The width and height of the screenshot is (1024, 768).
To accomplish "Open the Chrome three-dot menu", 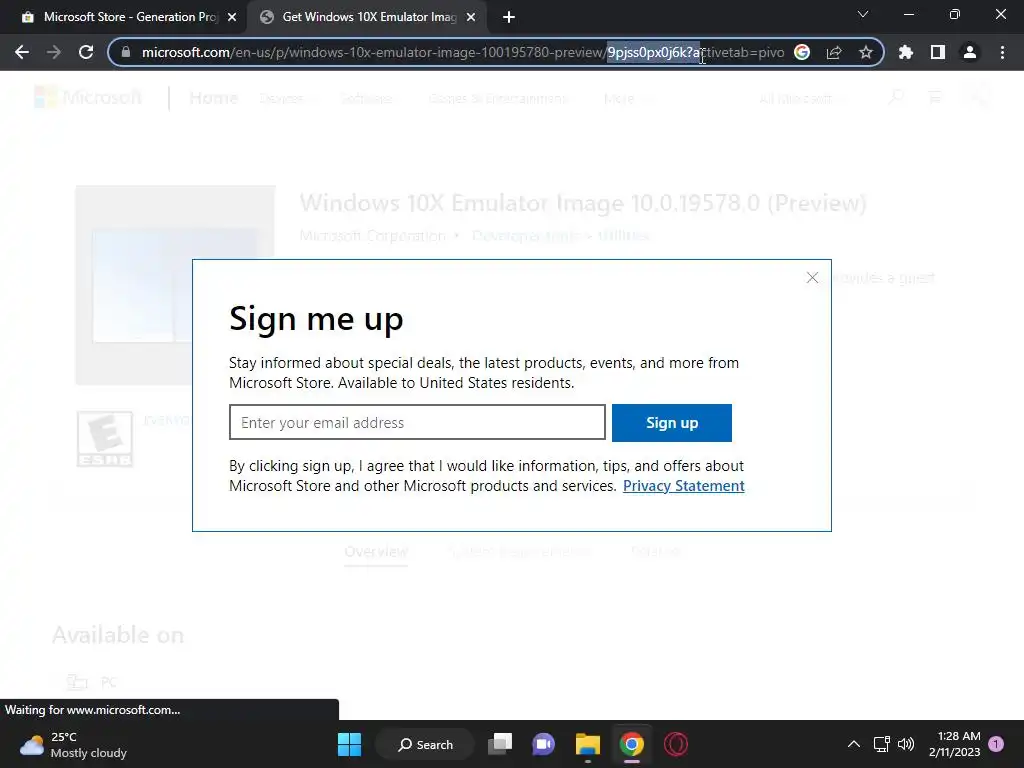I will tap(1002, 52).
